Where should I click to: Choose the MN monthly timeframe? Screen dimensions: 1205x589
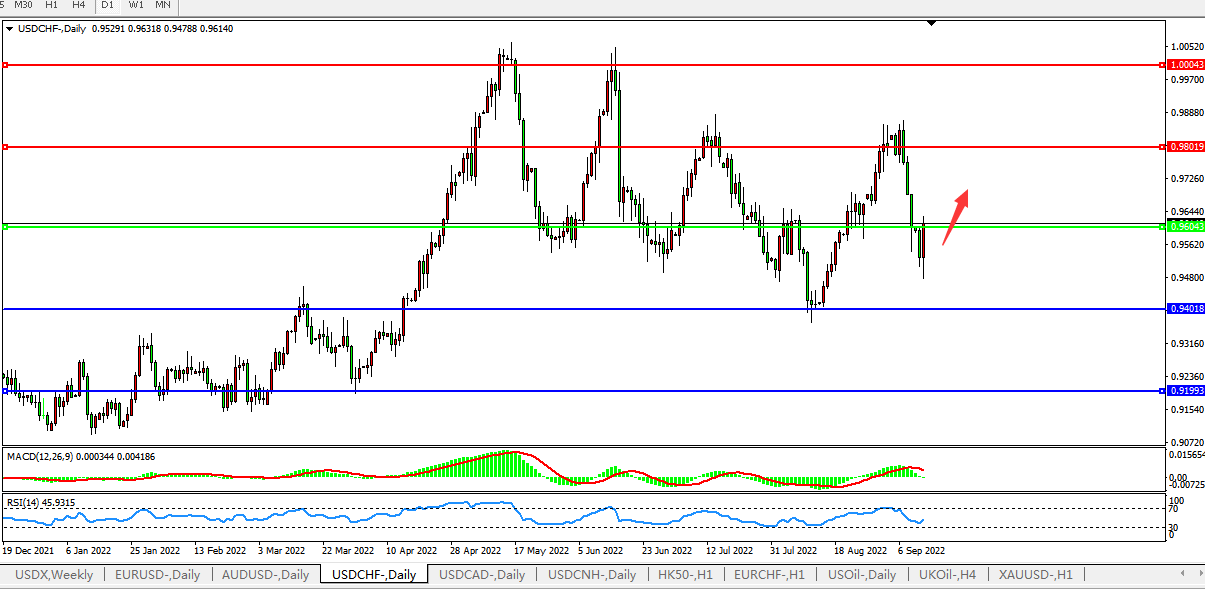pyautogui.click(x=162, y=5)
